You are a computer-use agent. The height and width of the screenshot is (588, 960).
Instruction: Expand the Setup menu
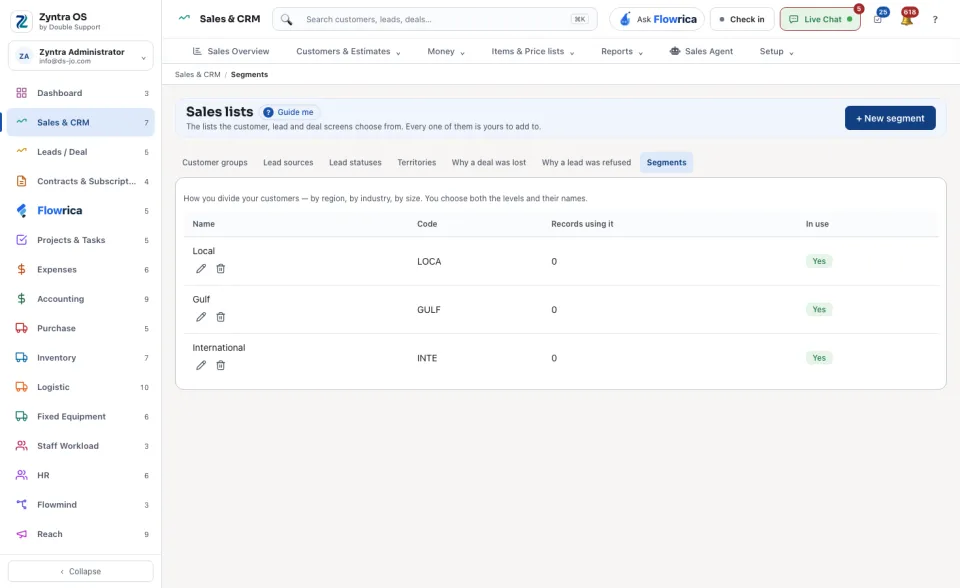(x=776, y=51)
